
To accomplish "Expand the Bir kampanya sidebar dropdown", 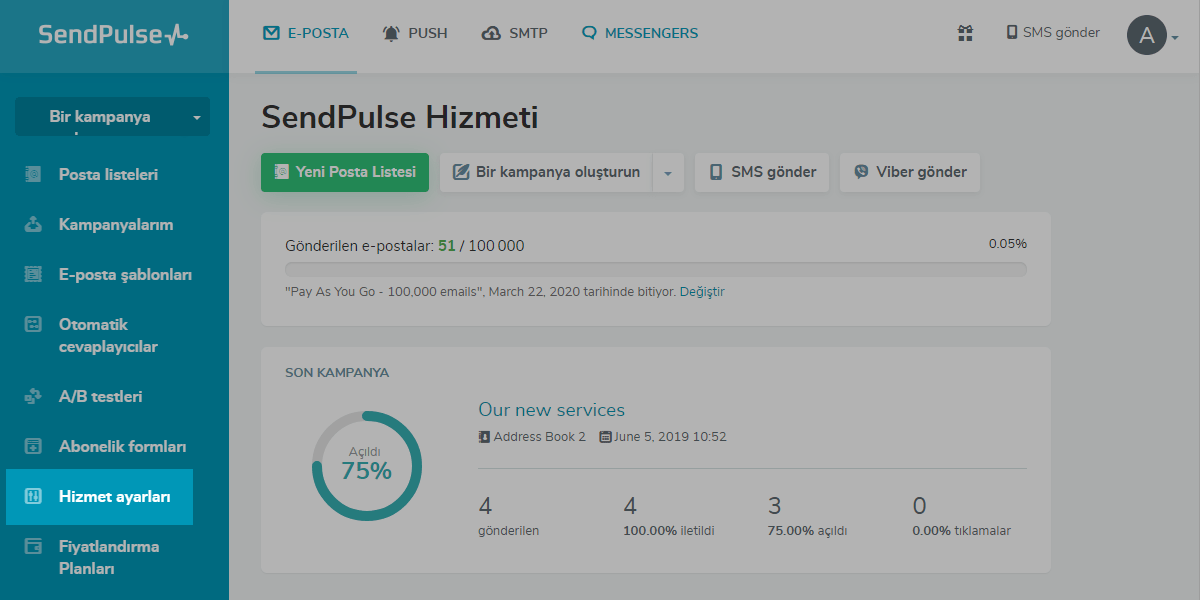I will (x=197, y=117).
